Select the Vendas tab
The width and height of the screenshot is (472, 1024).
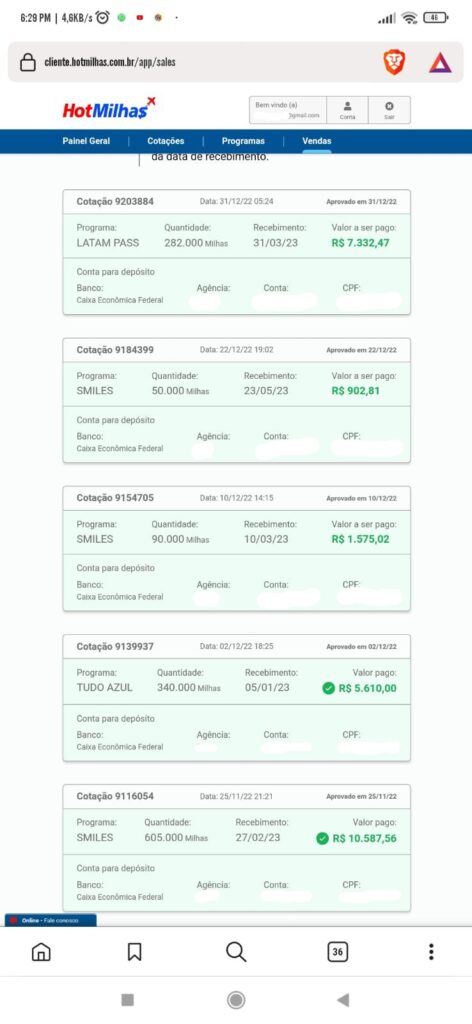tap(317, 141)
